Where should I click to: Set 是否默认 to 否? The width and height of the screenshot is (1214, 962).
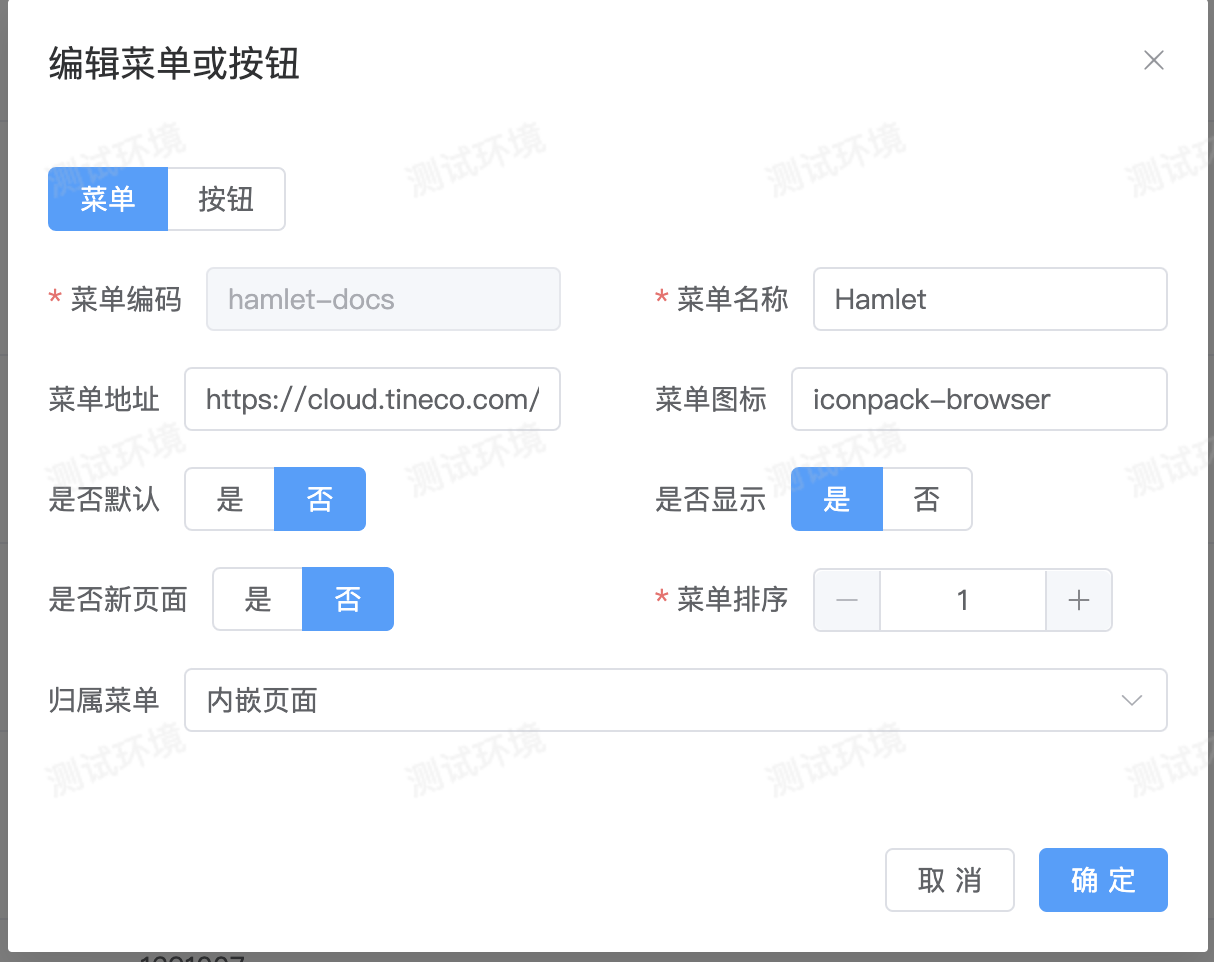(x=320, y=499)
